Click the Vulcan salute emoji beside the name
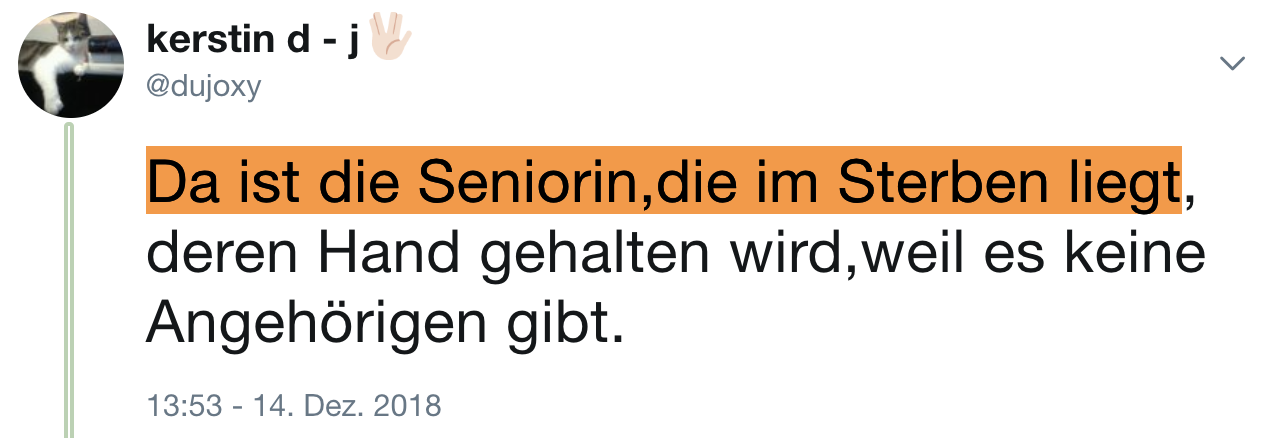Viewport: 1286px width, 438px height. coord(390,40)
